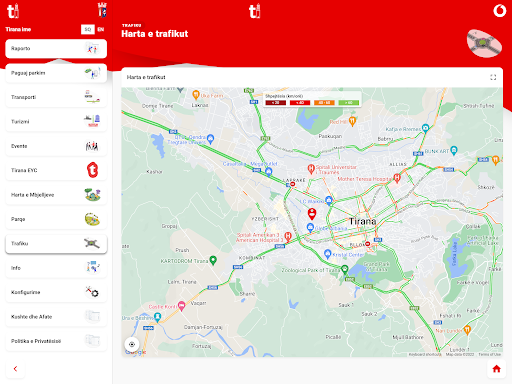Center map on my location
The image size is (512, 384).
[132, 344]
